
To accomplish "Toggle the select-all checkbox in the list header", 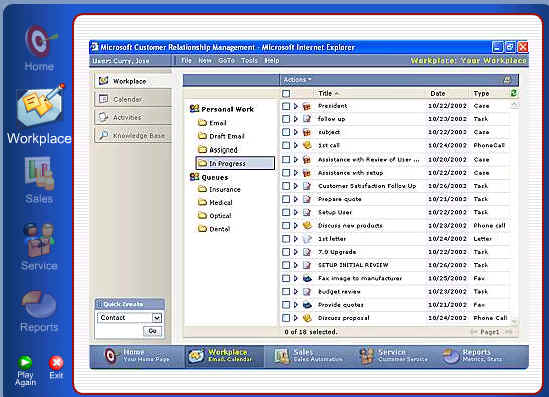I will 286,93.
